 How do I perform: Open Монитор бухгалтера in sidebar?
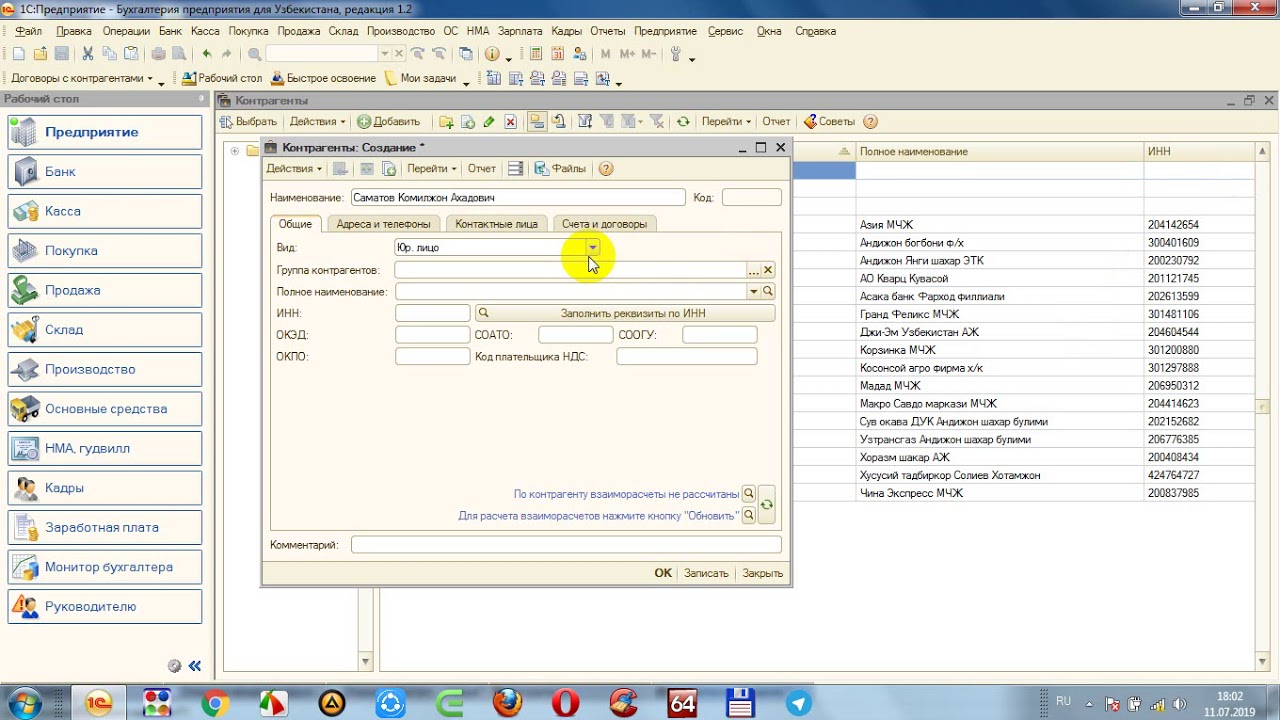tap(105, 567)
